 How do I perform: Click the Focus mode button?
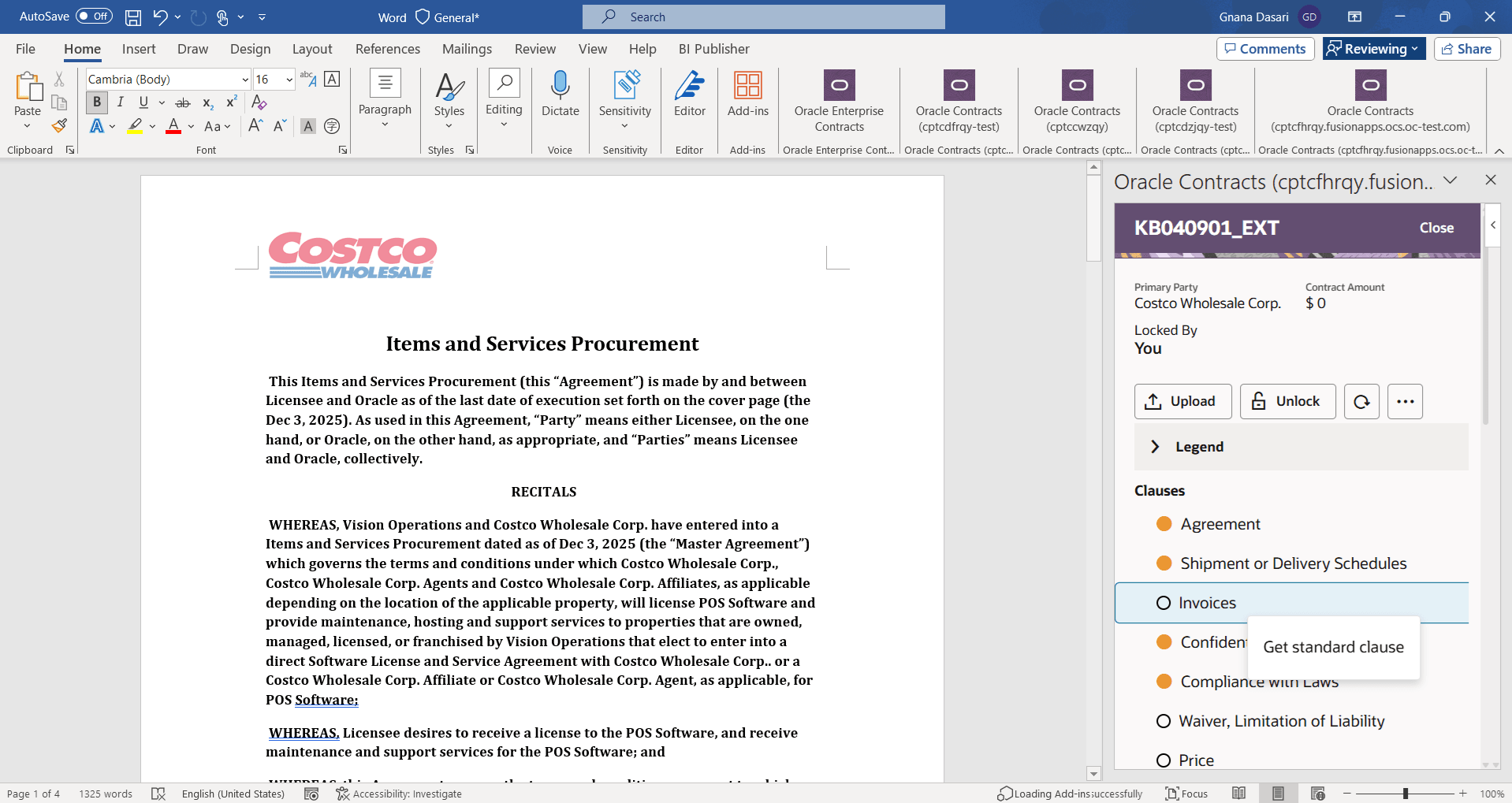[x=1186, y=794]
